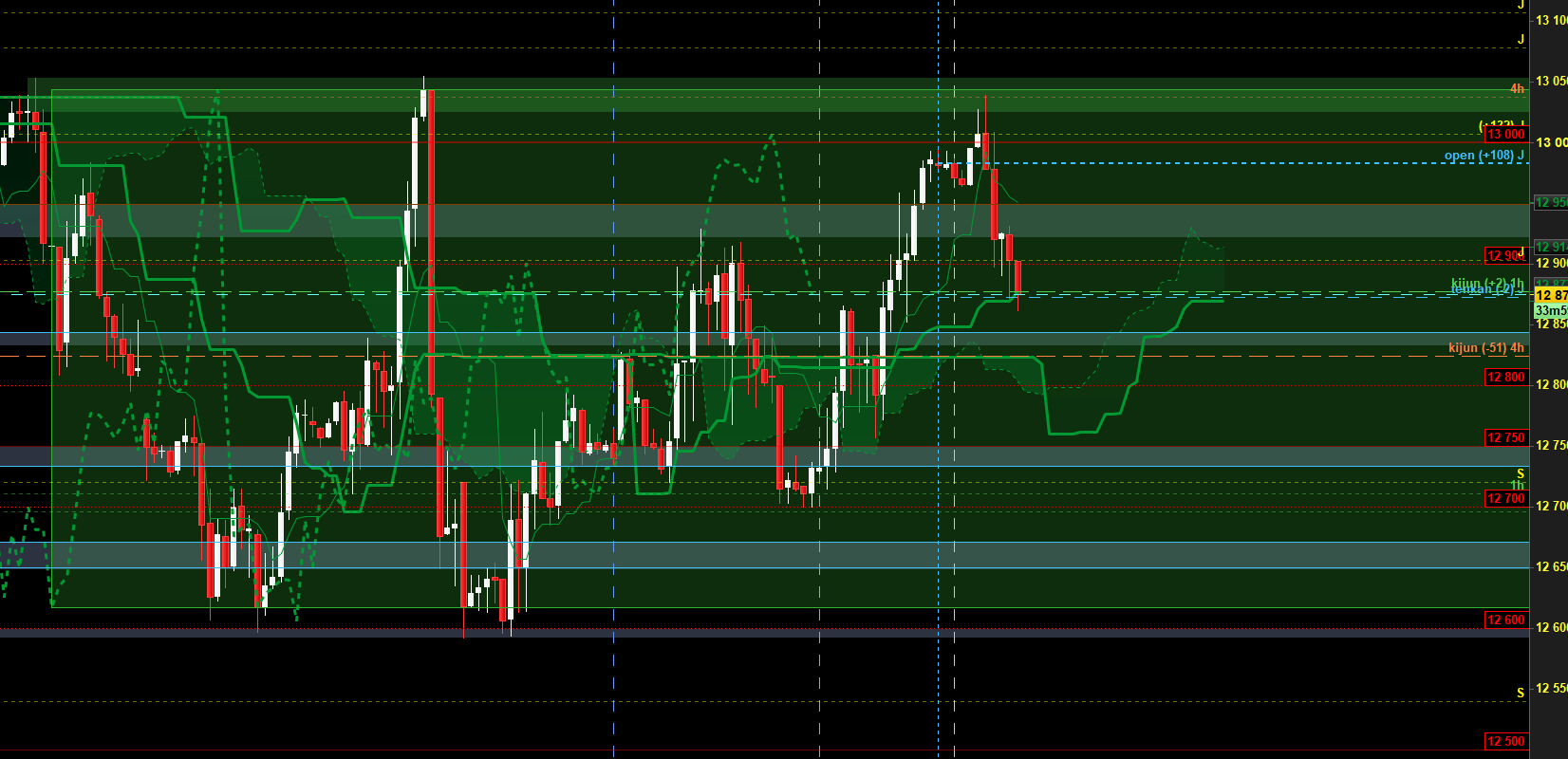Select the red boxed 12 700 level label

click(1506, 499)
